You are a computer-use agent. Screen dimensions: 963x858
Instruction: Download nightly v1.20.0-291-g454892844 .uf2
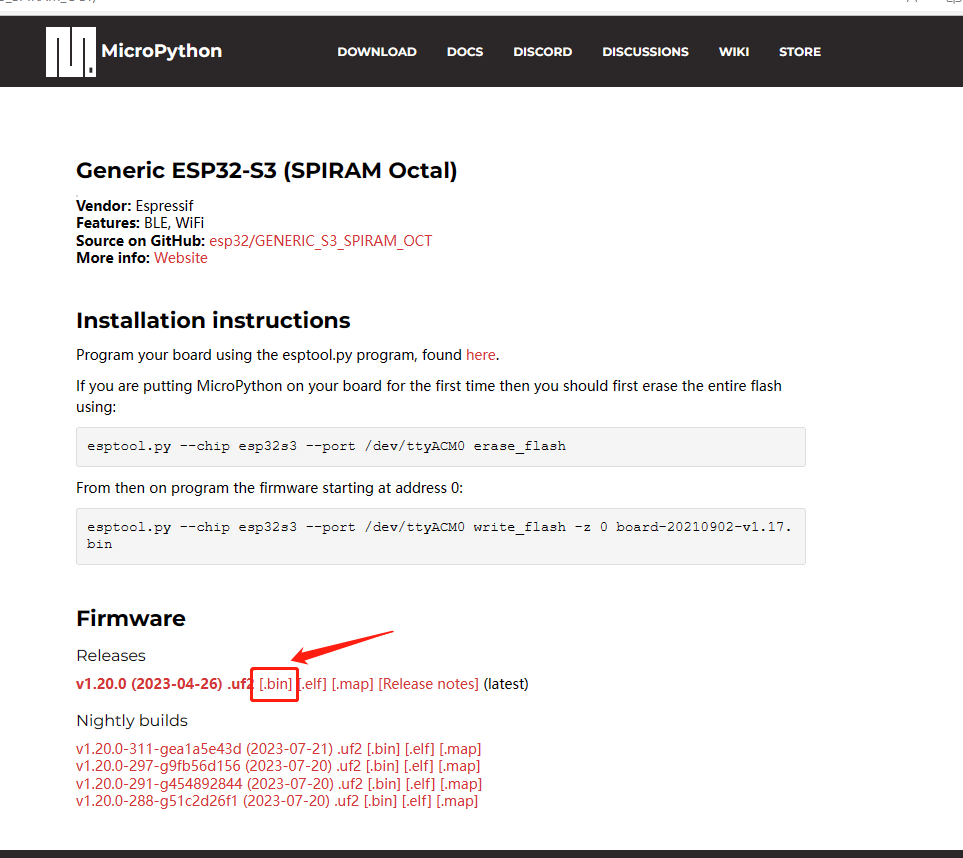tap(219, 784)
